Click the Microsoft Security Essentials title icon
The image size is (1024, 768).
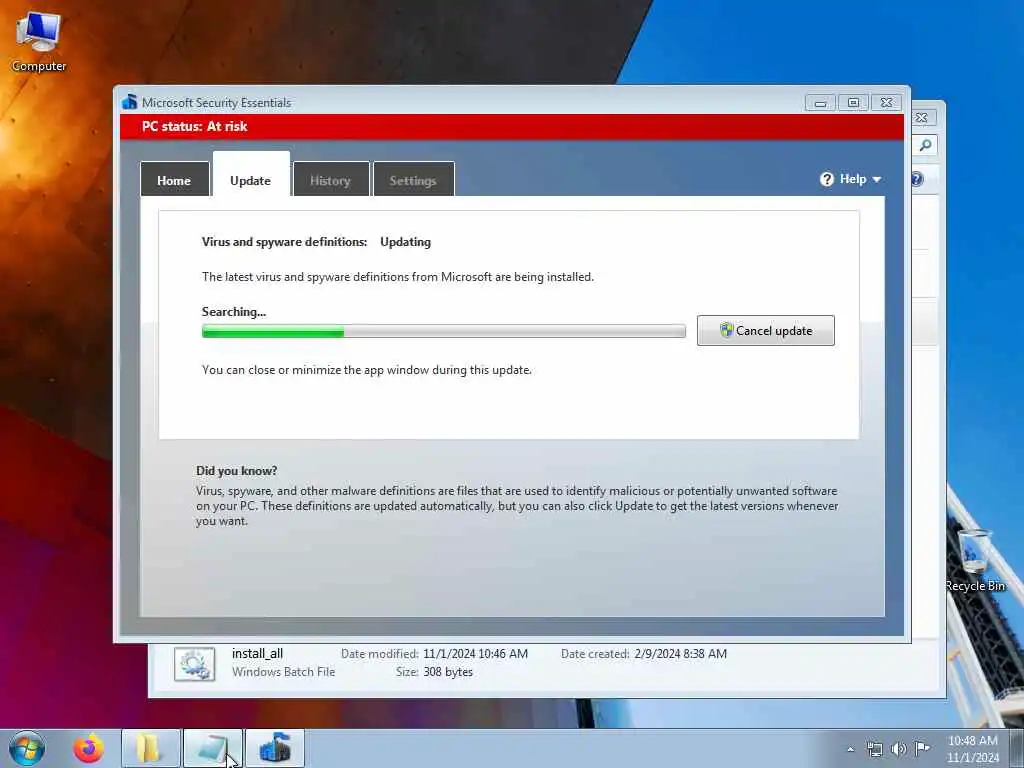tap(129, 102)
